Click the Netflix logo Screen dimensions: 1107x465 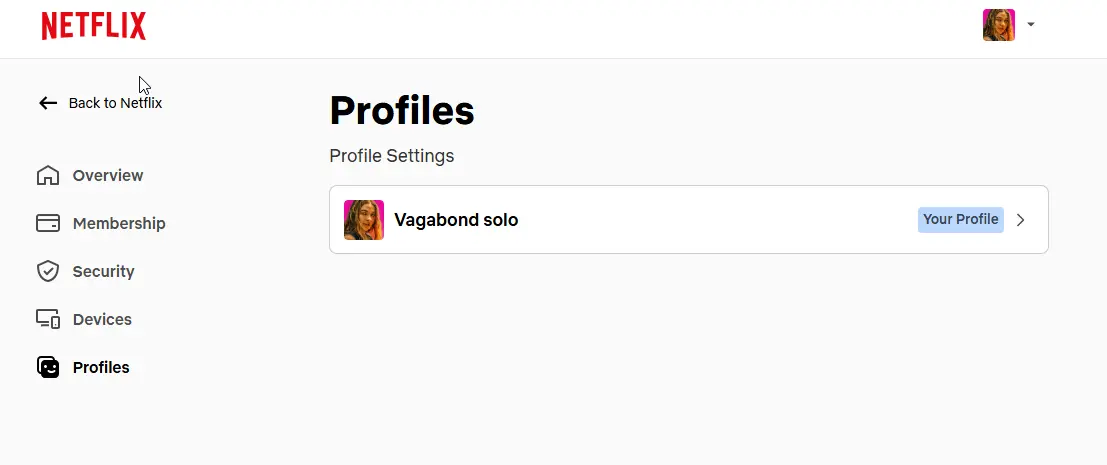[94, 26]
